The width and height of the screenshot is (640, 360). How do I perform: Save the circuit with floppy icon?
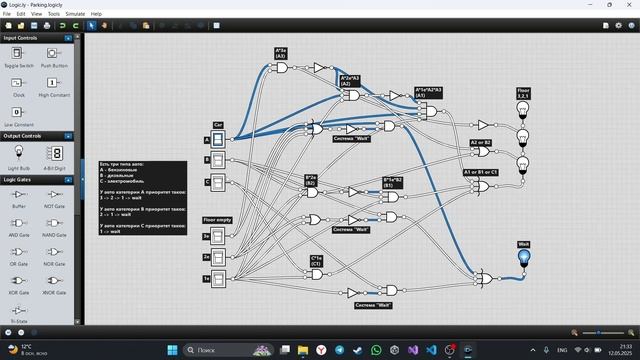[34, 26]
